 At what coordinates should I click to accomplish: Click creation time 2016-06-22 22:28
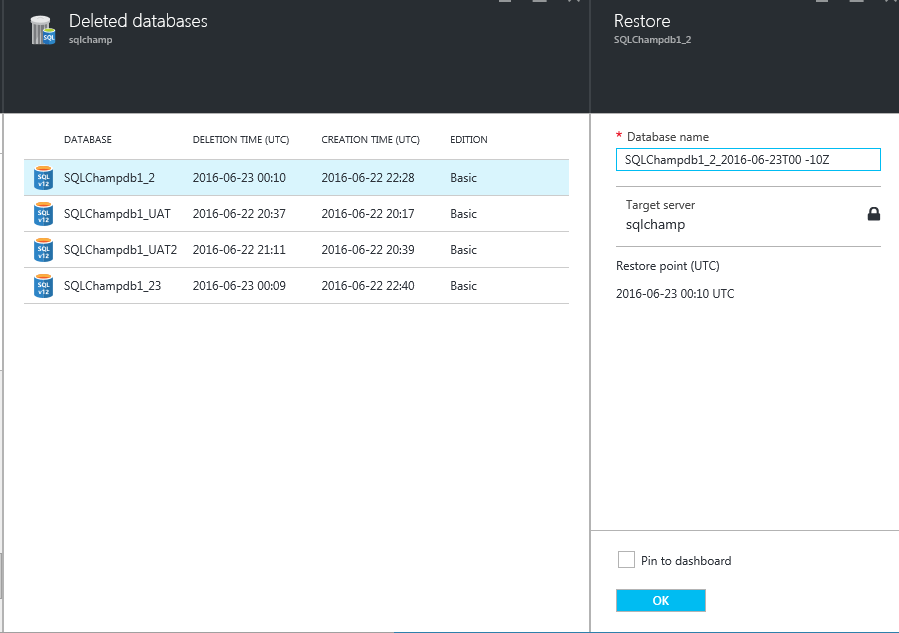coord(368,178)
